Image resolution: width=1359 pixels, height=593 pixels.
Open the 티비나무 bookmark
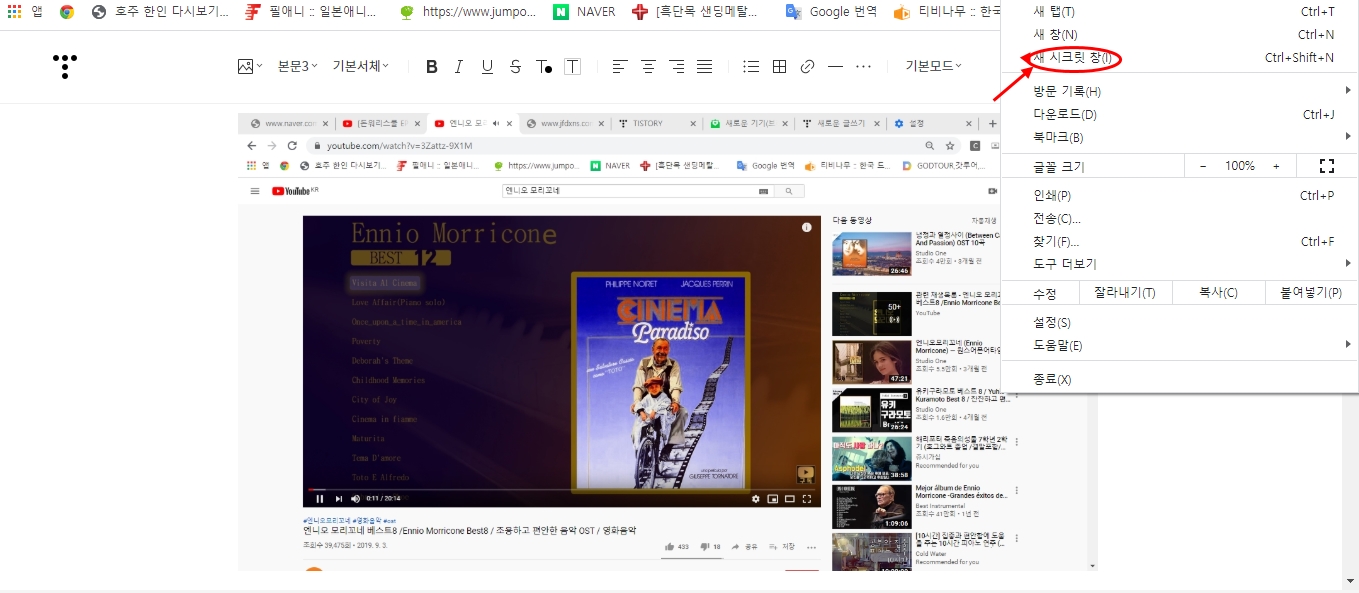pyautogui.click(x=945, y=12)
